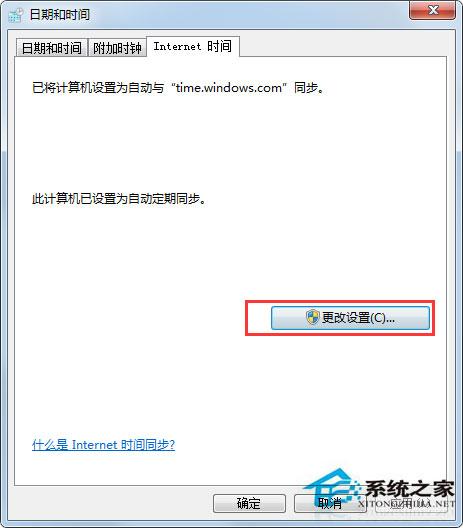Open the 附加时钟 tab

117,48
